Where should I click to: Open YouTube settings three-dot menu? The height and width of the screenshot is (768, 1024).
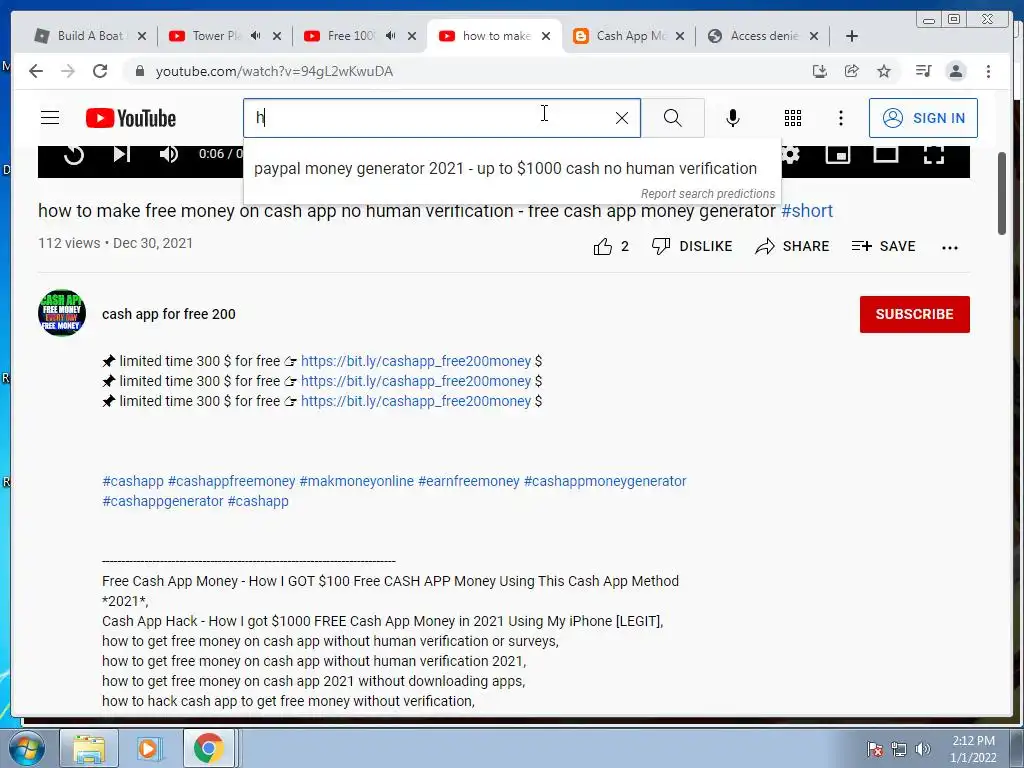click(x=841, y=118)
